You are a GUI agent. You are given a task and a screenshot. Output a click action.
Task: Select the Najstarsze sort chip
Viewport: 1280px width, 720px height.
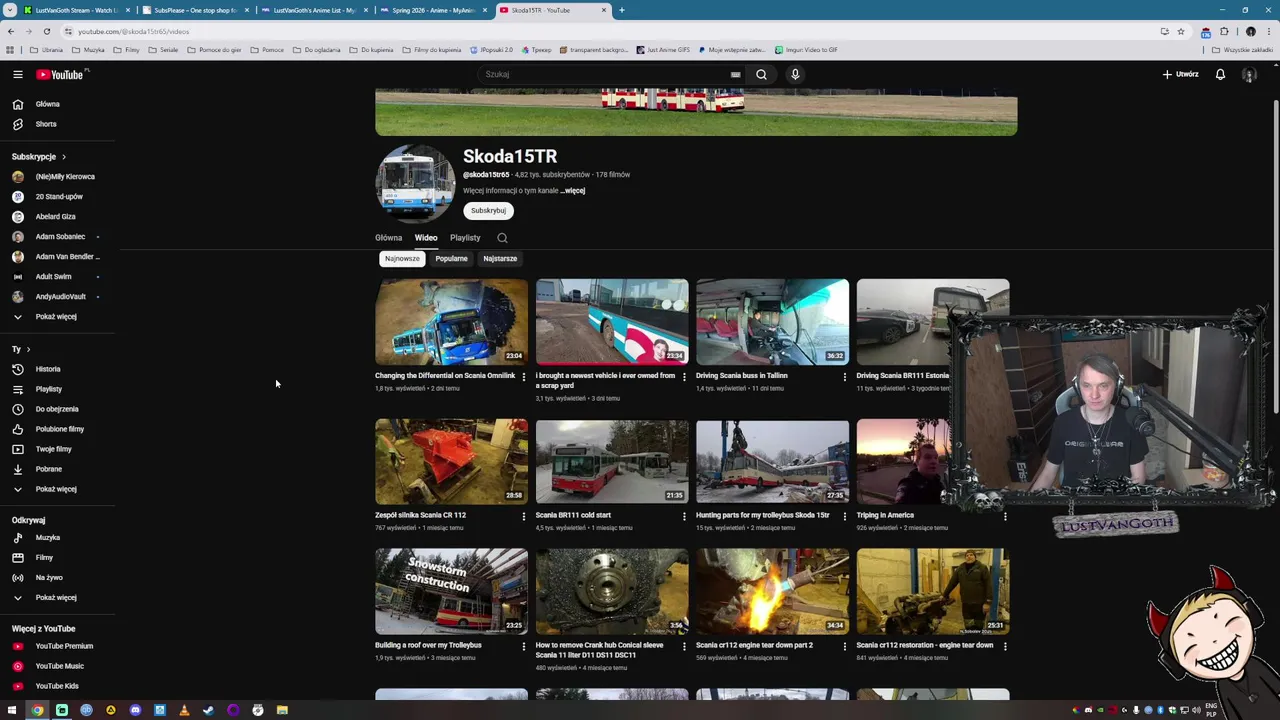click(500, 259)
